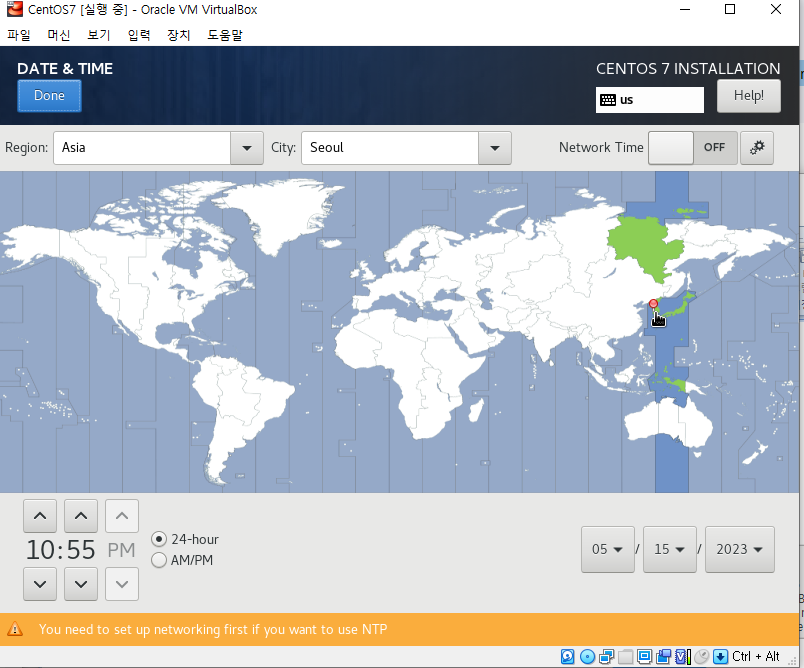Click the PM label beside the time

(x=122, y=550)
